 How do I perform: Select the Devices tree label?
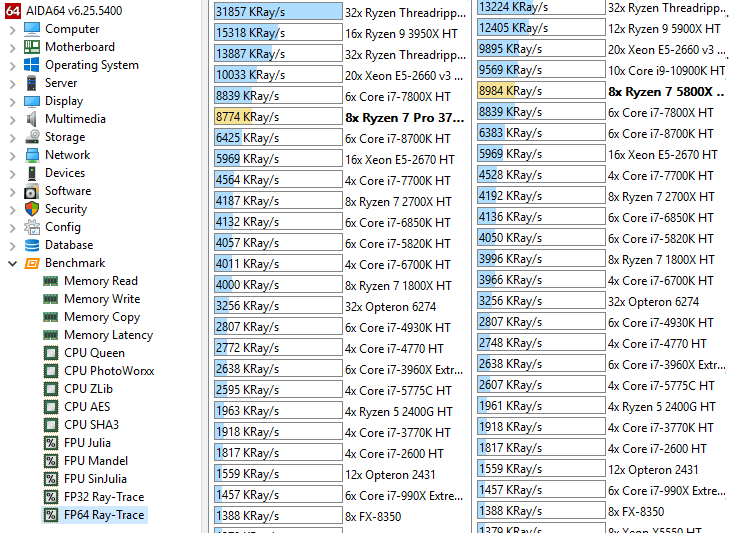tap(65, 173)
